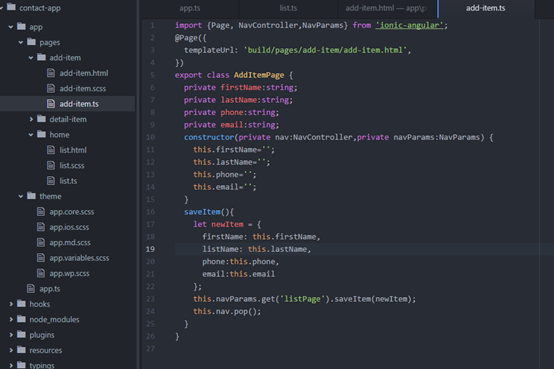Viewport: 554px width, 369px height.
Task: Click the add-item folder icon
Action: click(42, 57)
